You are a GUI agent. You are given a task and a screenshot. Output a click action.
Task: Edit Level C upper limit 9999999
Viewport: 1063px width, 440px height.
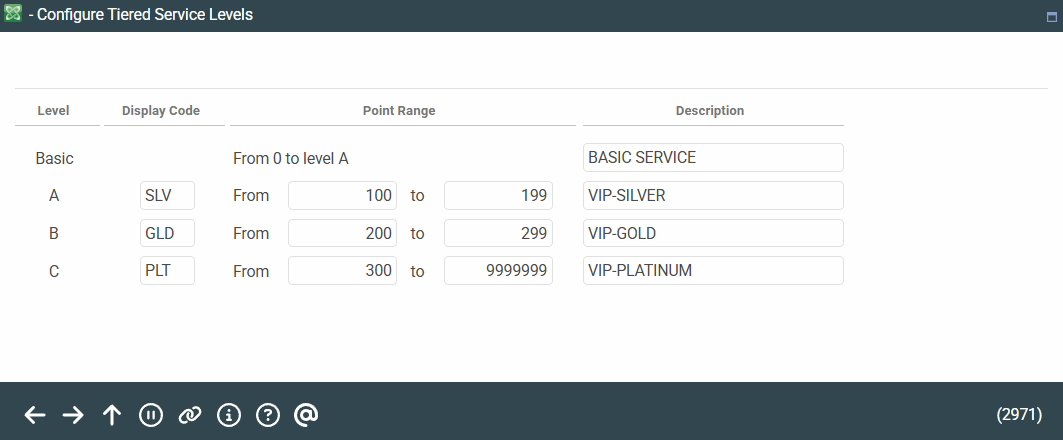coord(498,271)
